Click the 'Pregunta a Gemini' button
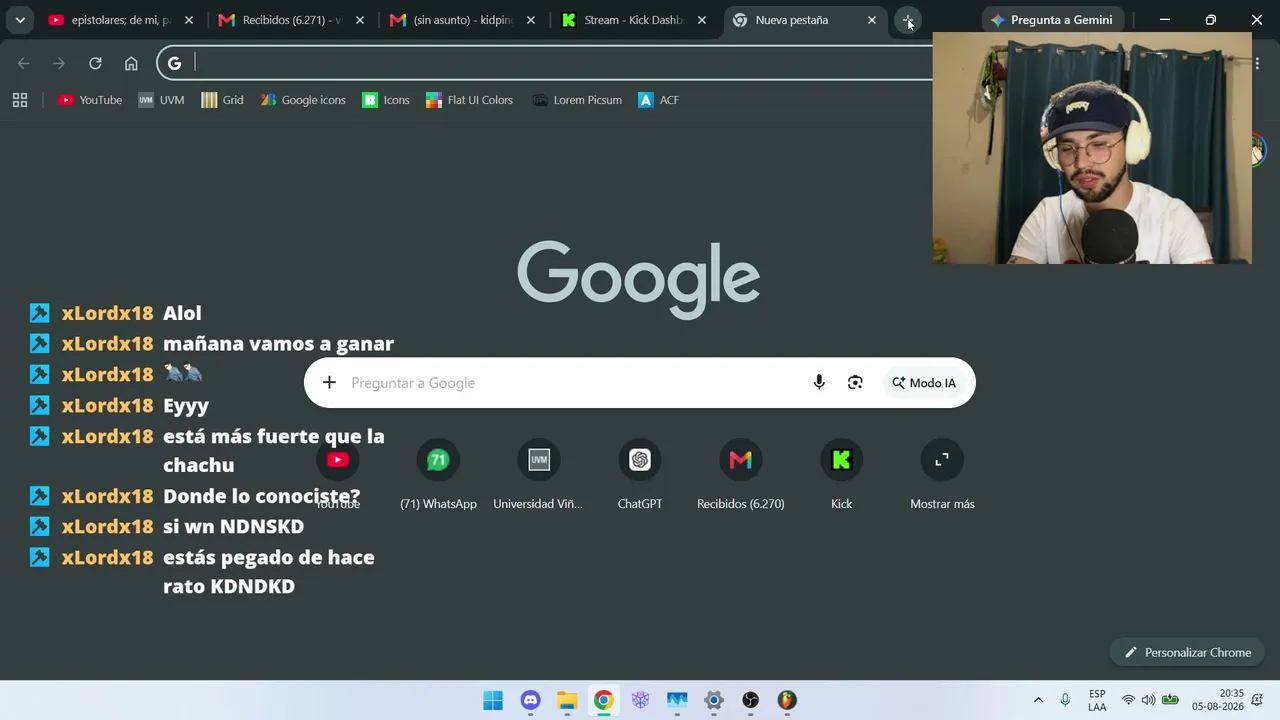Image resolution: width=1280 pixels, height=720 pixels. (x=1053, y=20)
